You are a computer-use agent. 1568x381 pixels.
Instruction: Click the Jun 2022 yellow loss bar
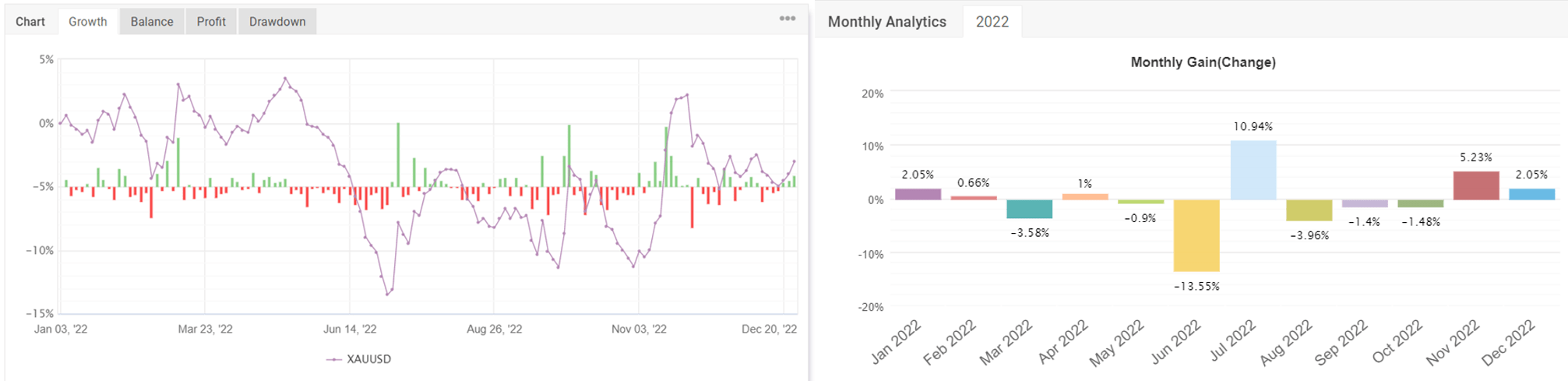(1196, 235)
